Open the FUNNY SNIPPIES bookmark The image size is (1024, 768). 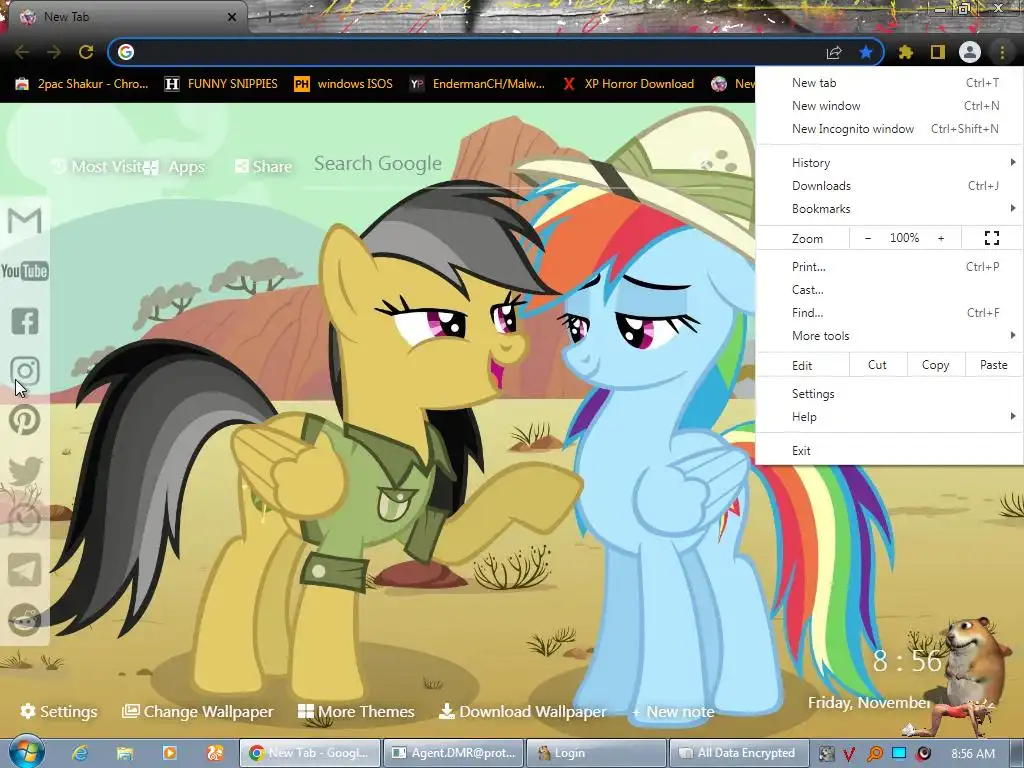pyautogui.click(x=221, y=84)
